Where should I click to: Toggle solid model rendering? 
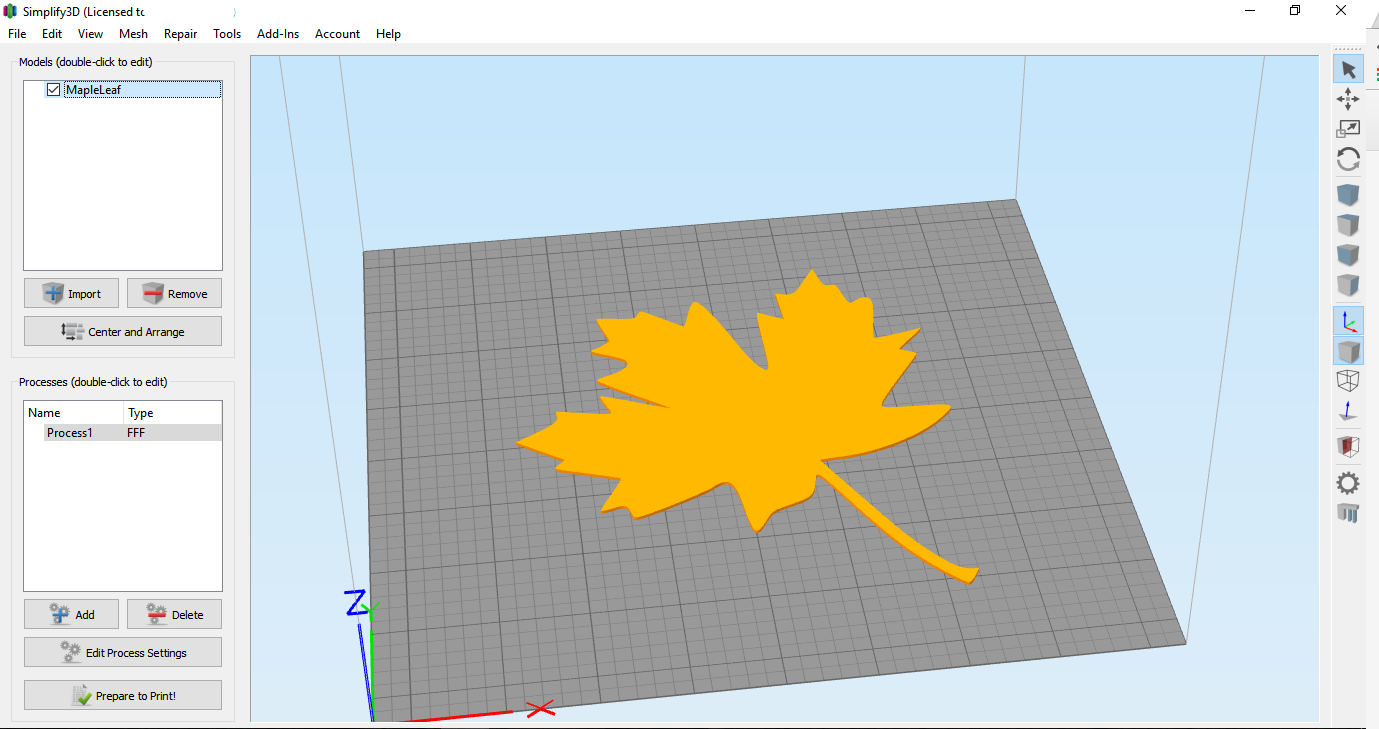[1348, 351]
